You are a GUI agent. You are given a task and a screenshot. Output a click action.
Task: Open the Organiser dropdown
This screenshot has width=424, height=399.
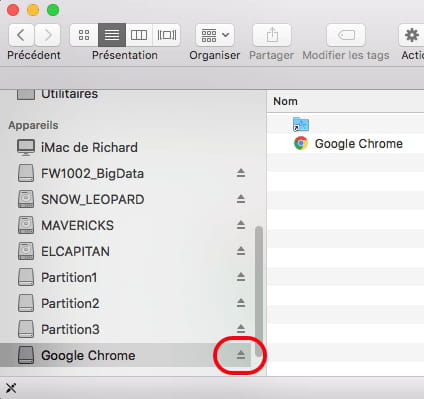[x=215, y=35]
